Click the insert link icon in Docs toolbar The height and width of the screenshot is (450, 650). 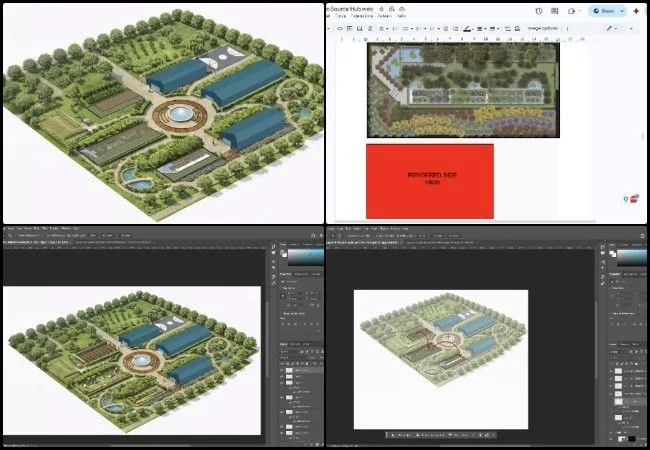[x=340, y=29]
